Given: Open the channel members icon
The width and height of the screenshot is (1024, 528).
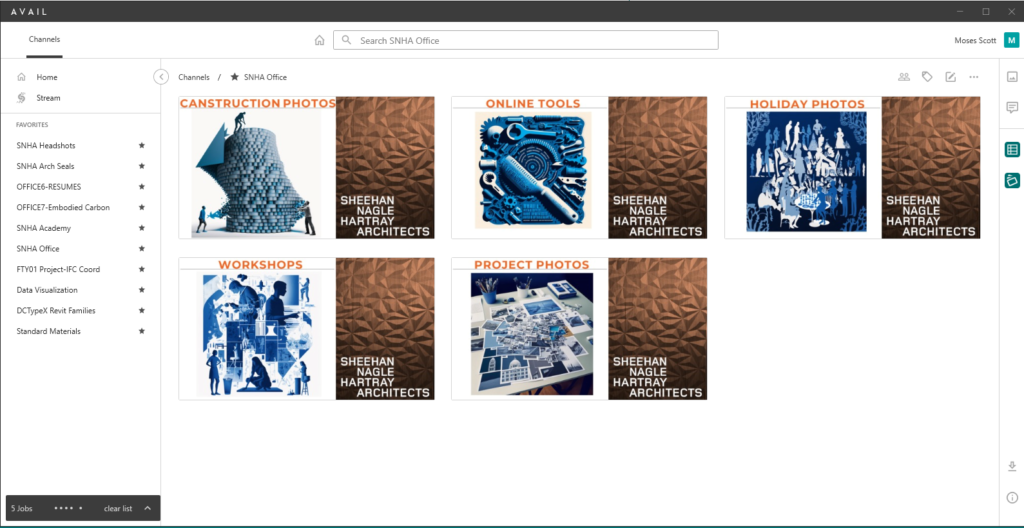Looking at the screenshot, I should (904, 77).
